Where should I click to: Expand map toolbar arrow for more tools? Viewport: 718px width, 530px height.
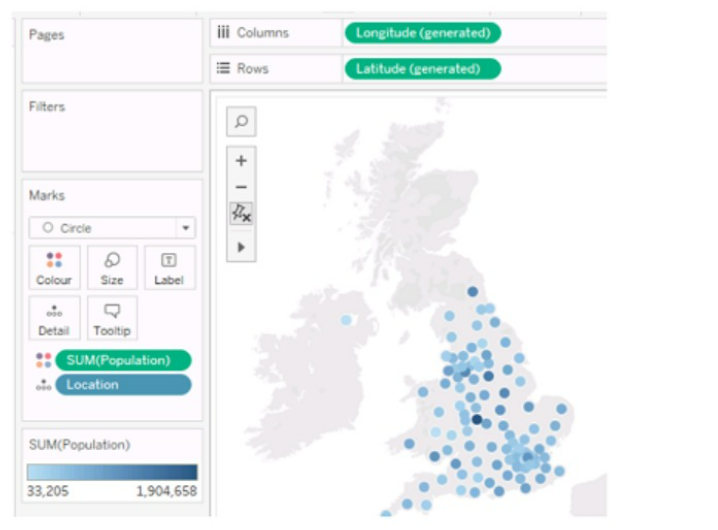coord(241,246)
